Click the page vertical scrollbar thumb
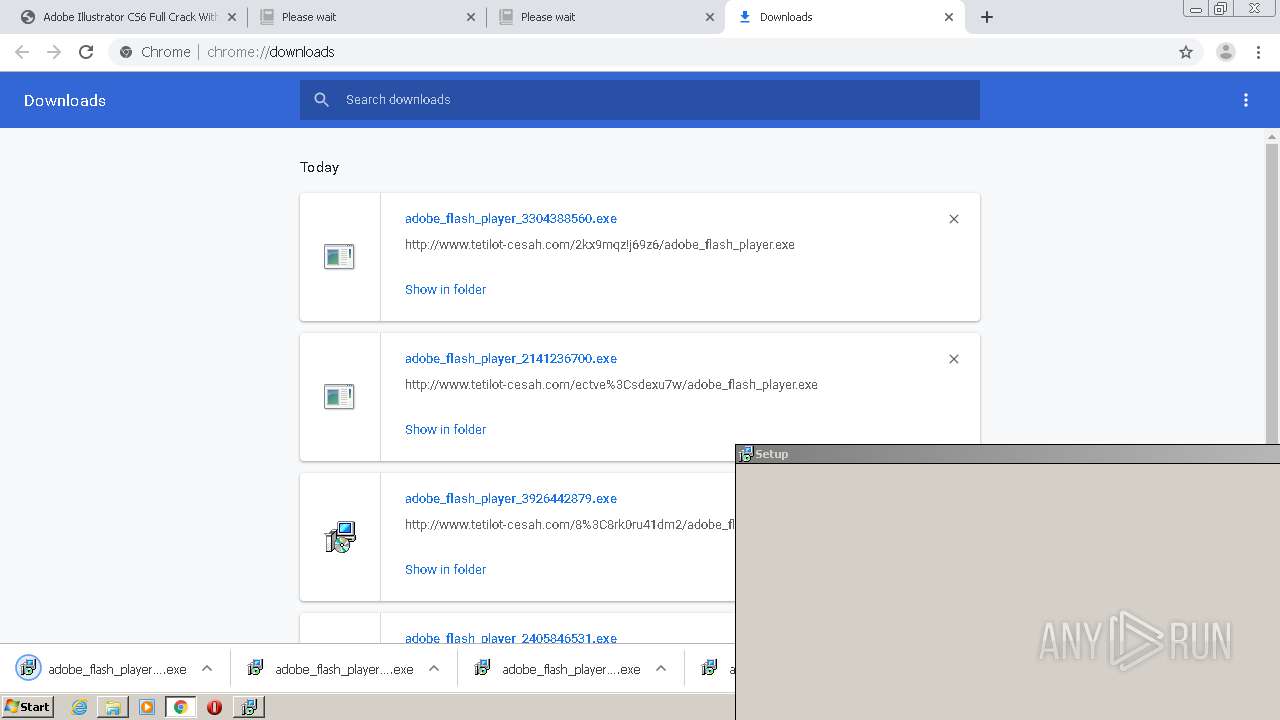The height and width of the screenshot is (720, 1280). pyautogui.click(x=1272, y=294)
